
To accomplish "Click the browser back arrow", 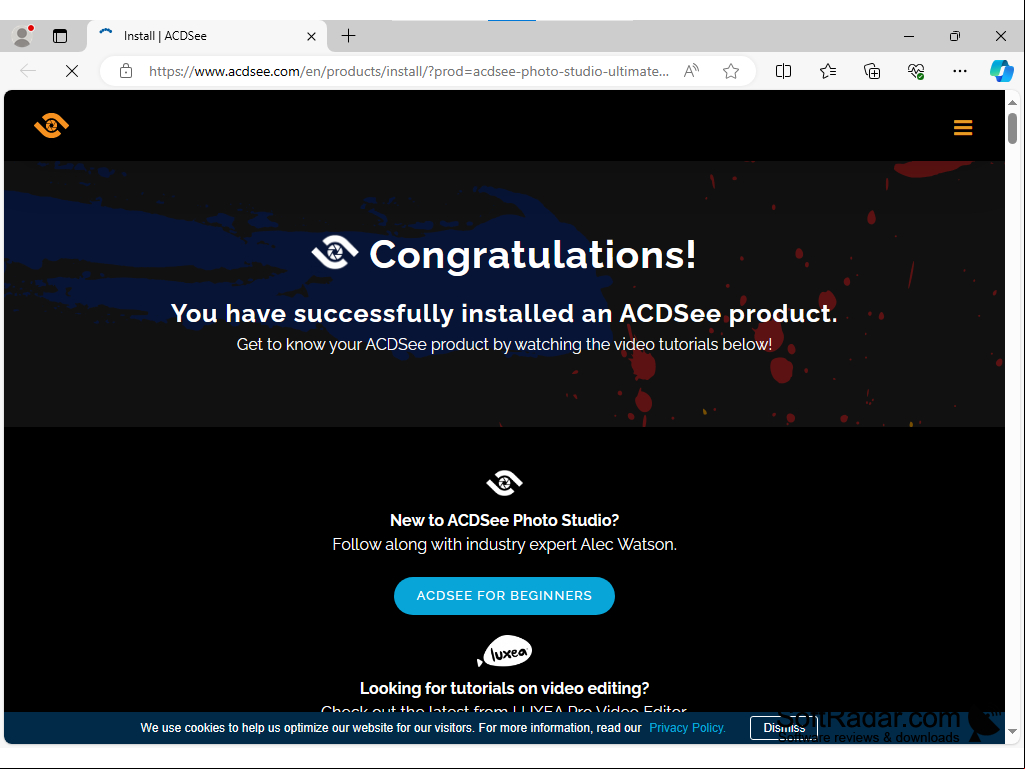I will pyautogui.click(x=28, y=71).
